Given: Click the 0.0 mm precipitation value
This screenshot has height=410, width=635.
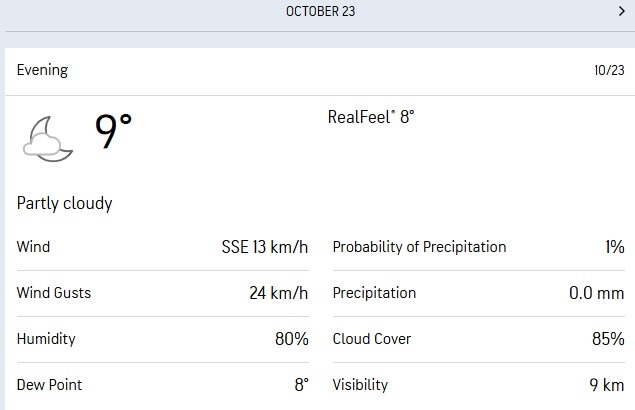Looking at the screenshot, I should pos(596,293).
